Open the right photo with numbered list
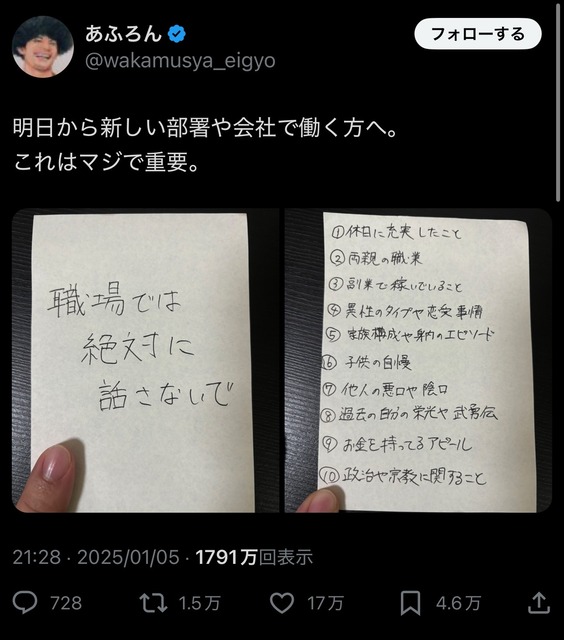 418,360
